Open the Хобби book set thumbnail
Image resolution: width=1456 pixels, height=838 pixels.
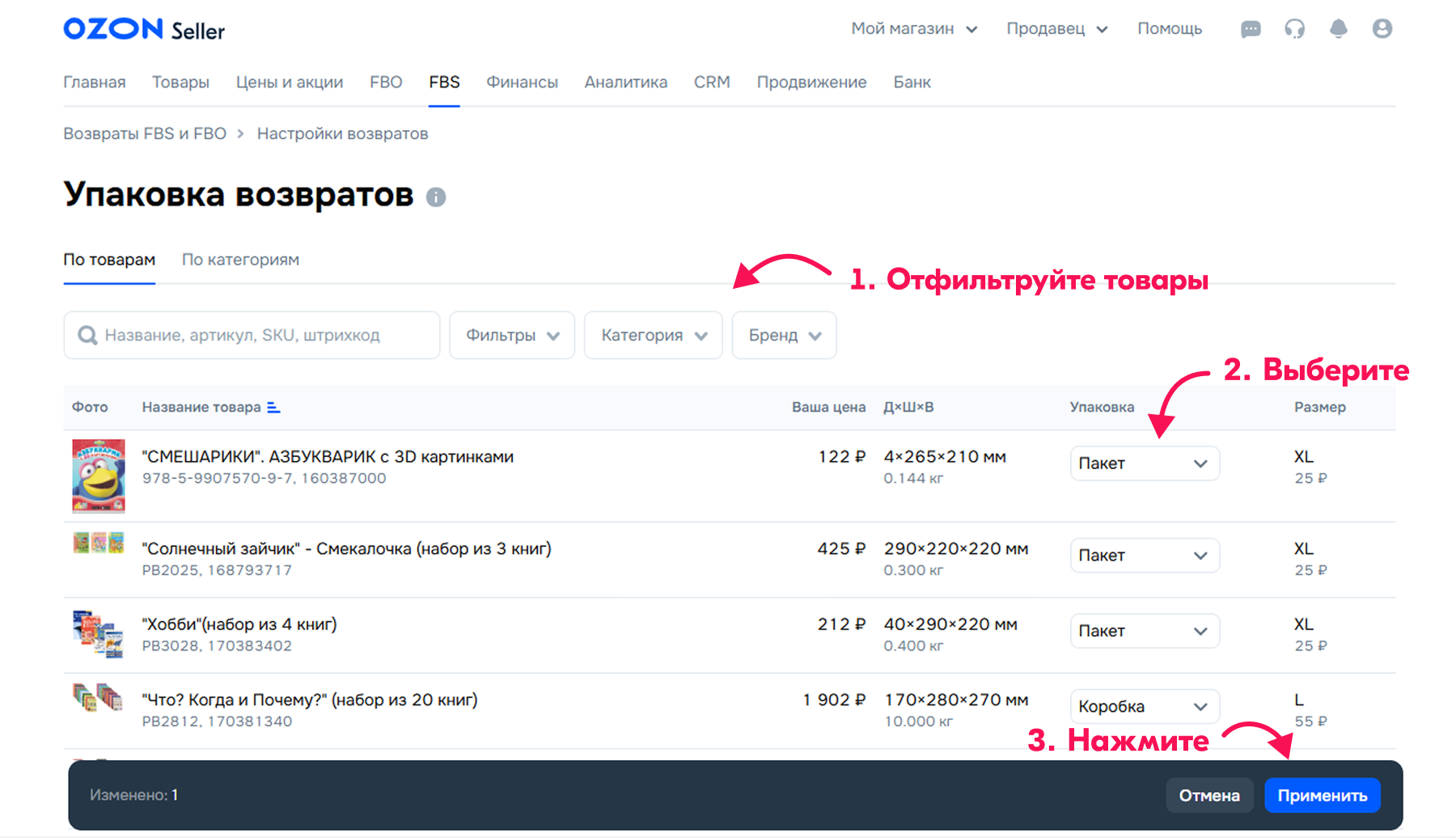pyautogui.click(x=98, y=633)
